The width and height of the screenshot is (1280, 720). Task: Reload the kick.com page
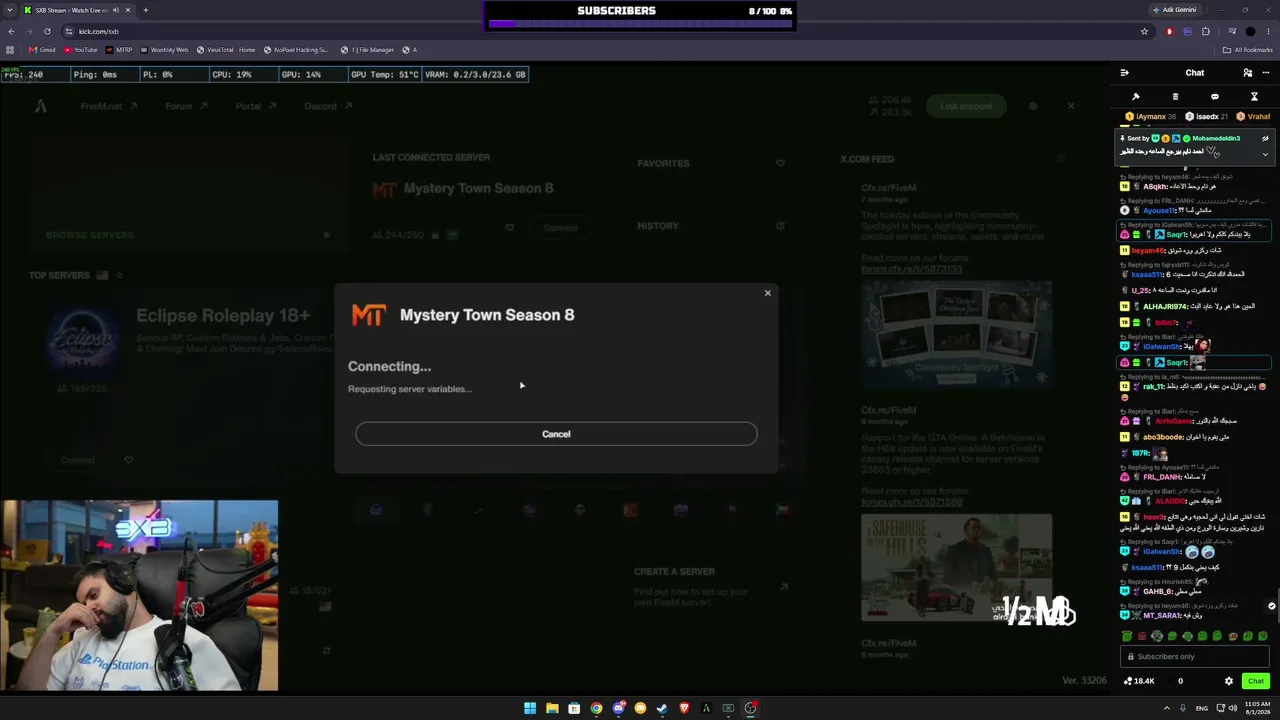[x=47, y=31]
